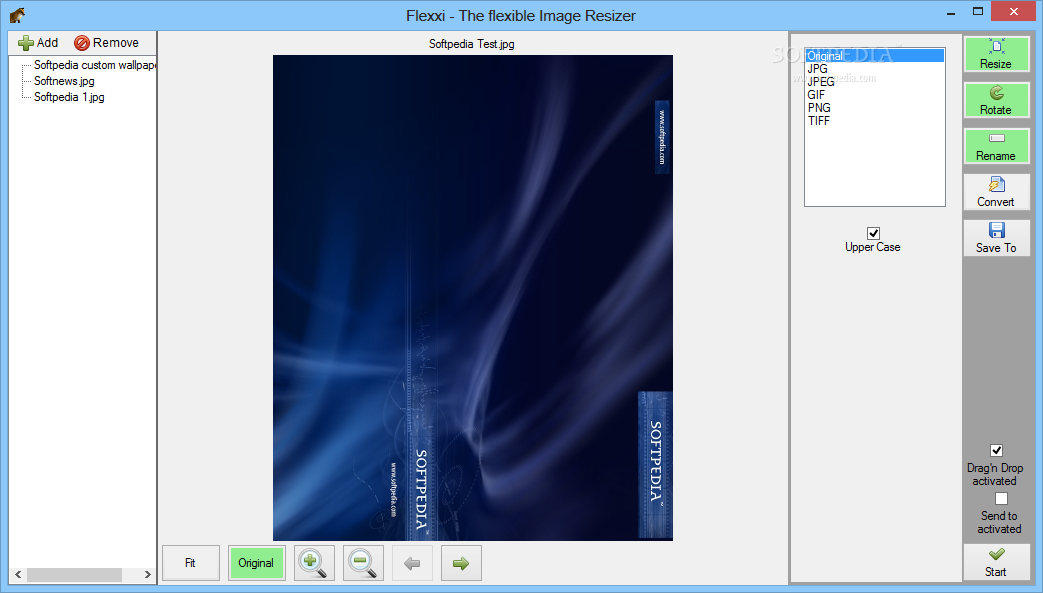This screenshot has width=1043, height=593.
Task: Zoom out with the minus magnifier icon
Action: (363, 563)
